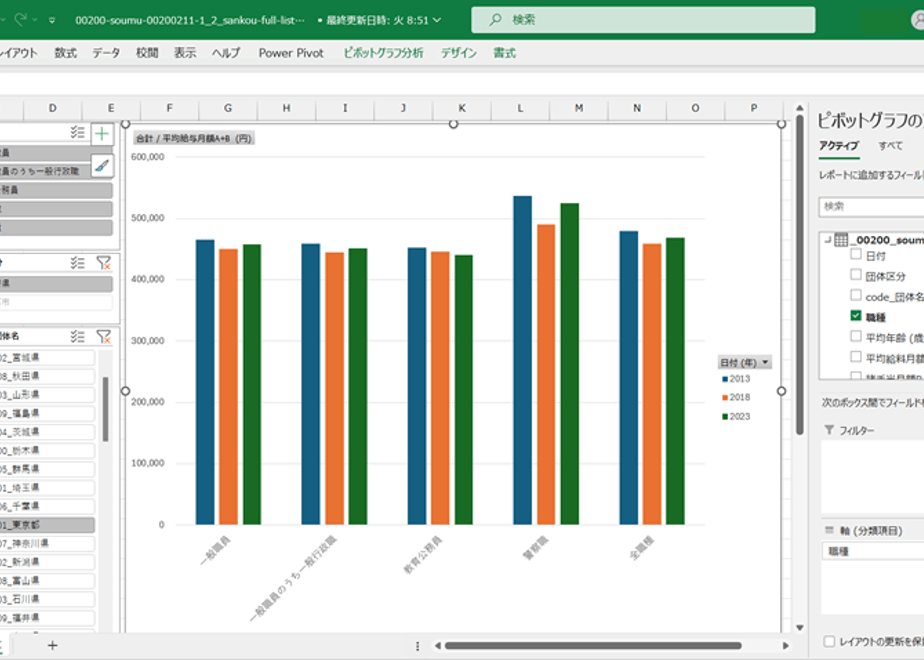
Task: Open the ヘルプ ribbon tab
Action: point(226,53)
